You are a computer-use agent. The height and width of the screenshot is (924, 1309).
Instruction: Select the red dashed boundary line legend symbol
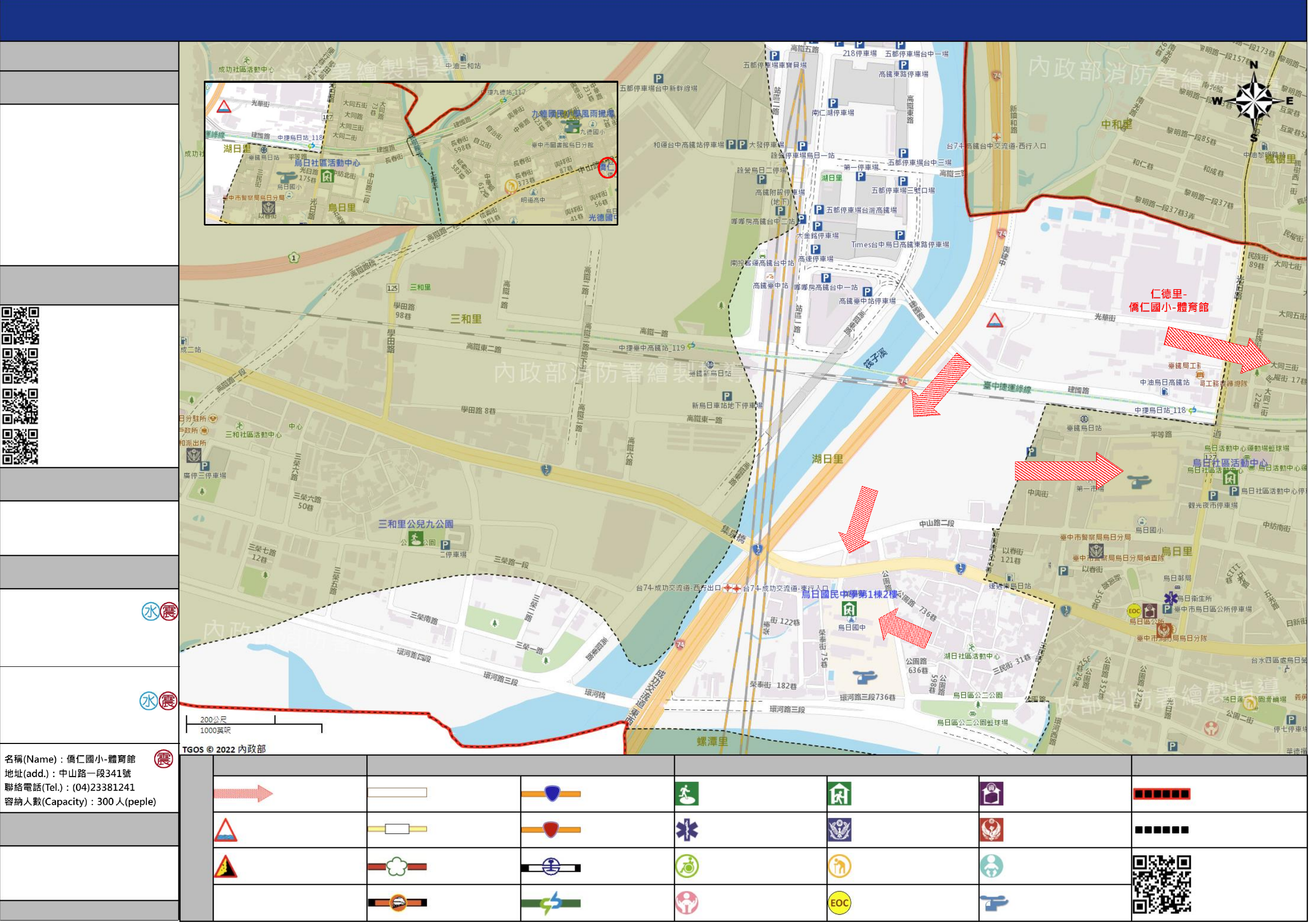[1162, 794]
